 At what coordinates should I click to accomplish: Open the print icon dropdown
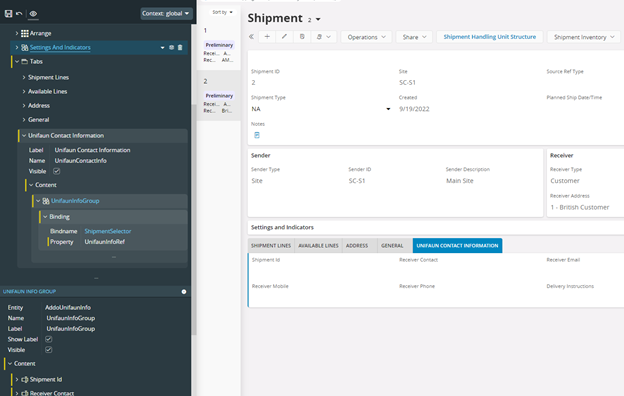[324, 37]
